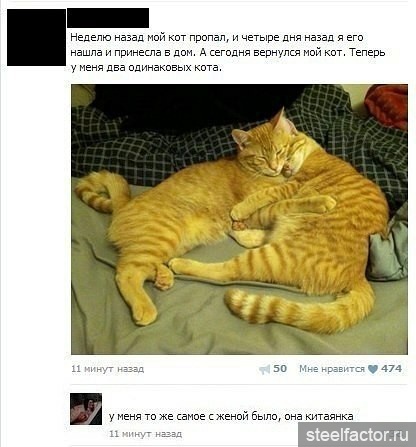Select the post text about the lost cat
The width and height of the screenshot is (416, 447).
tap(228, 52)
